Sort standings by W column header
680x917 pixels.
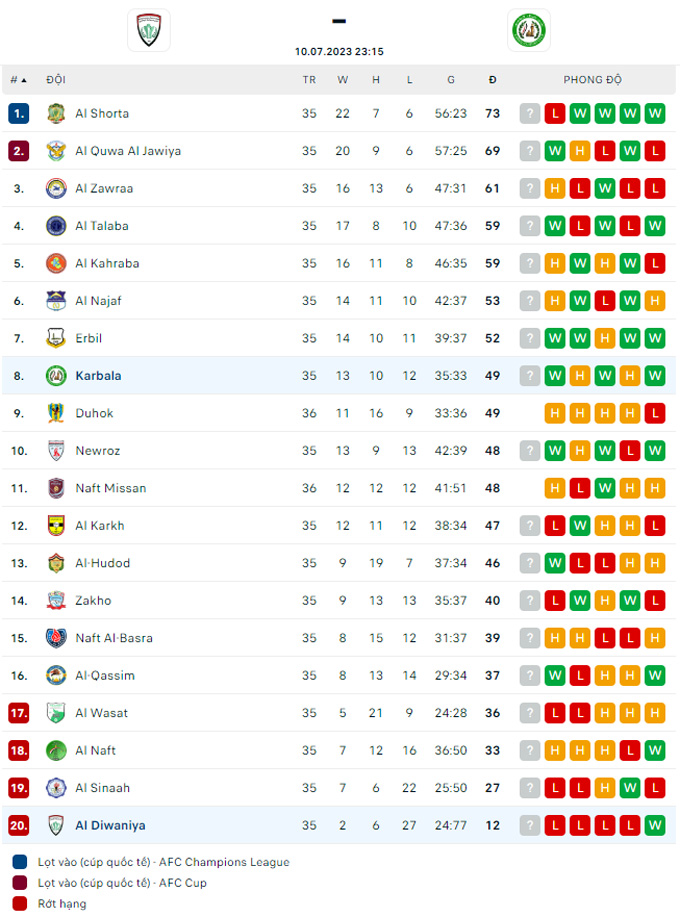(x=343, y=80)
